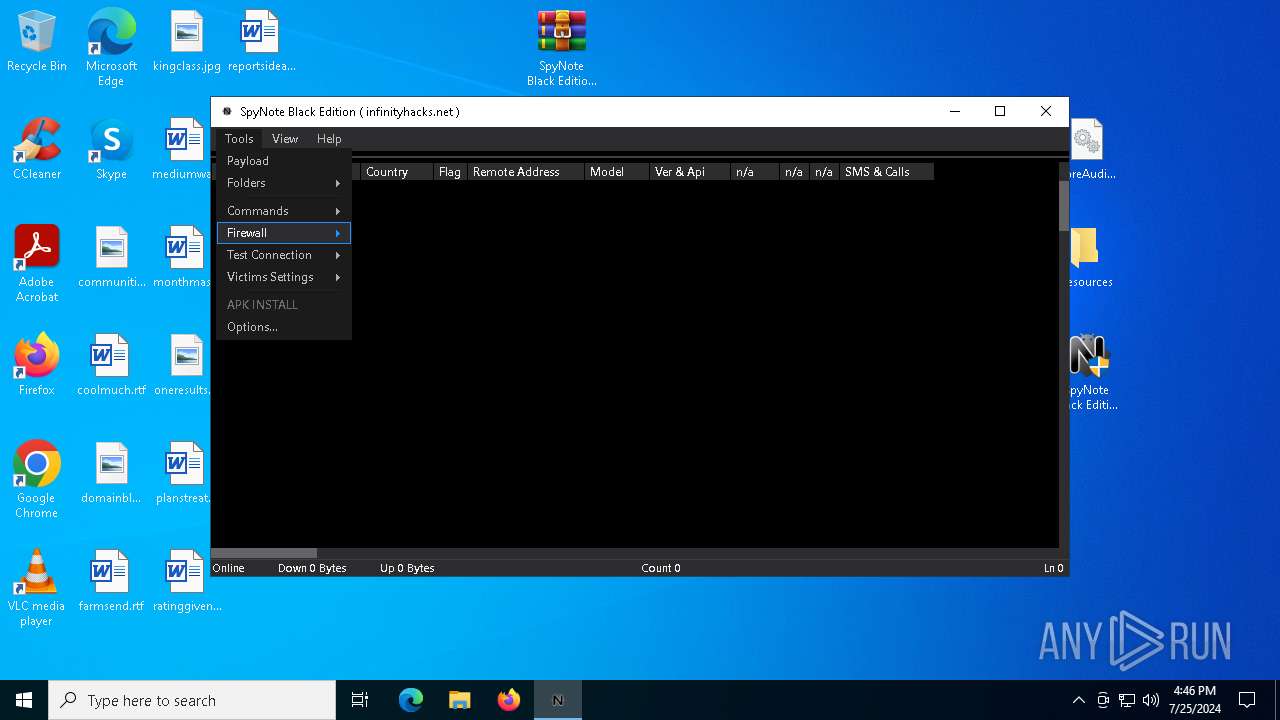Click the Down 0 Bytes status entry

click(x=312, y=568)
